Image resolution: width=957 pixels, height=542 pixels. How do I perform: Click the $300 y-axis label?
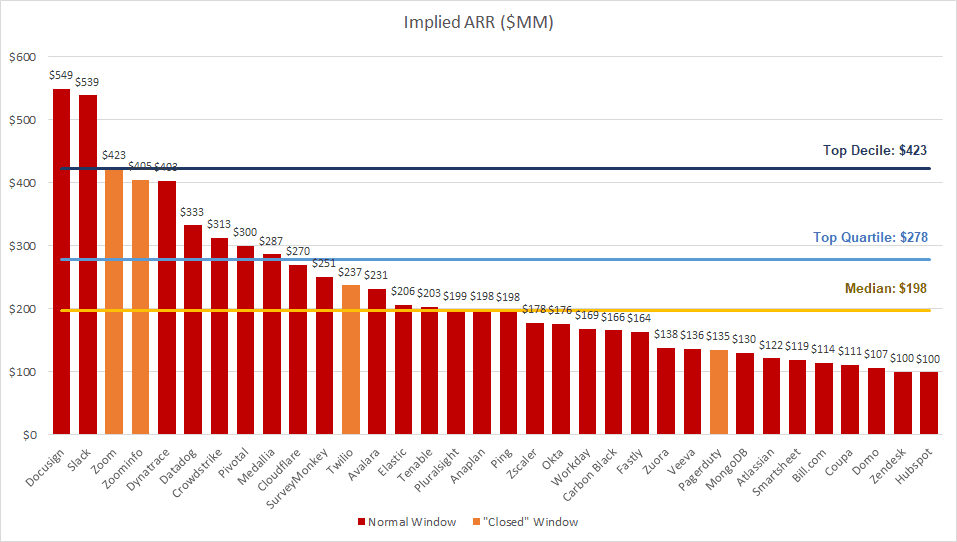[x=23, y=245]
